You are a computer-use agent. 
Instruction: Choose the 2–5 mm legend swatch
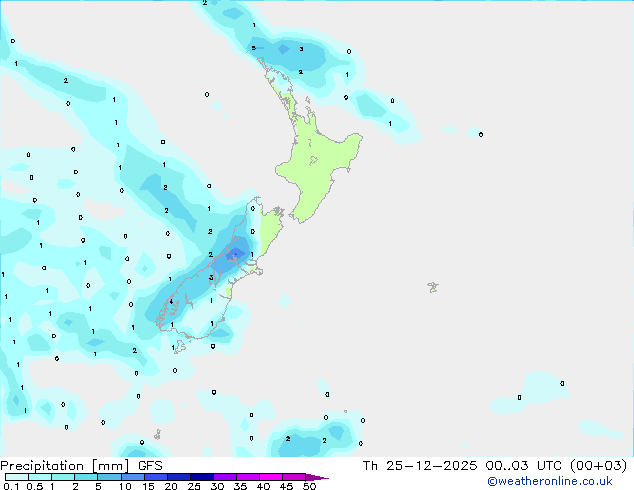[86, 477]
